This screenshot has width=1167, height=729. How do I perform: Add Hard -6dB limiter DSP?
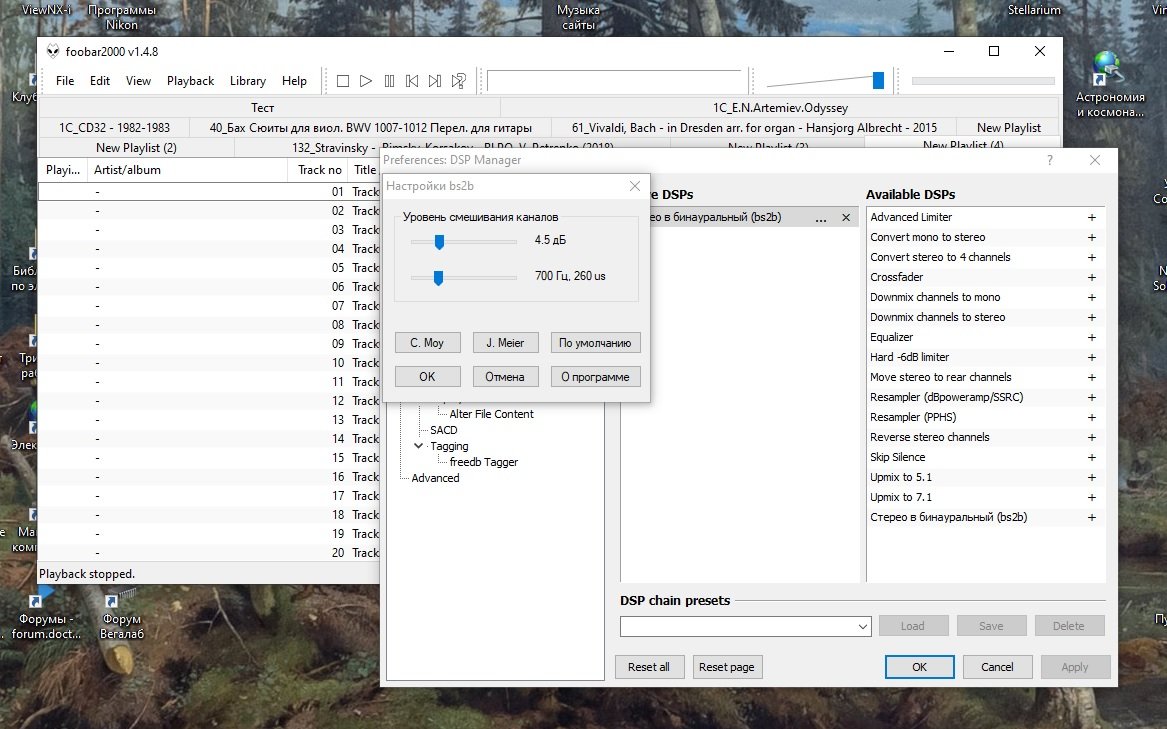1092,357
